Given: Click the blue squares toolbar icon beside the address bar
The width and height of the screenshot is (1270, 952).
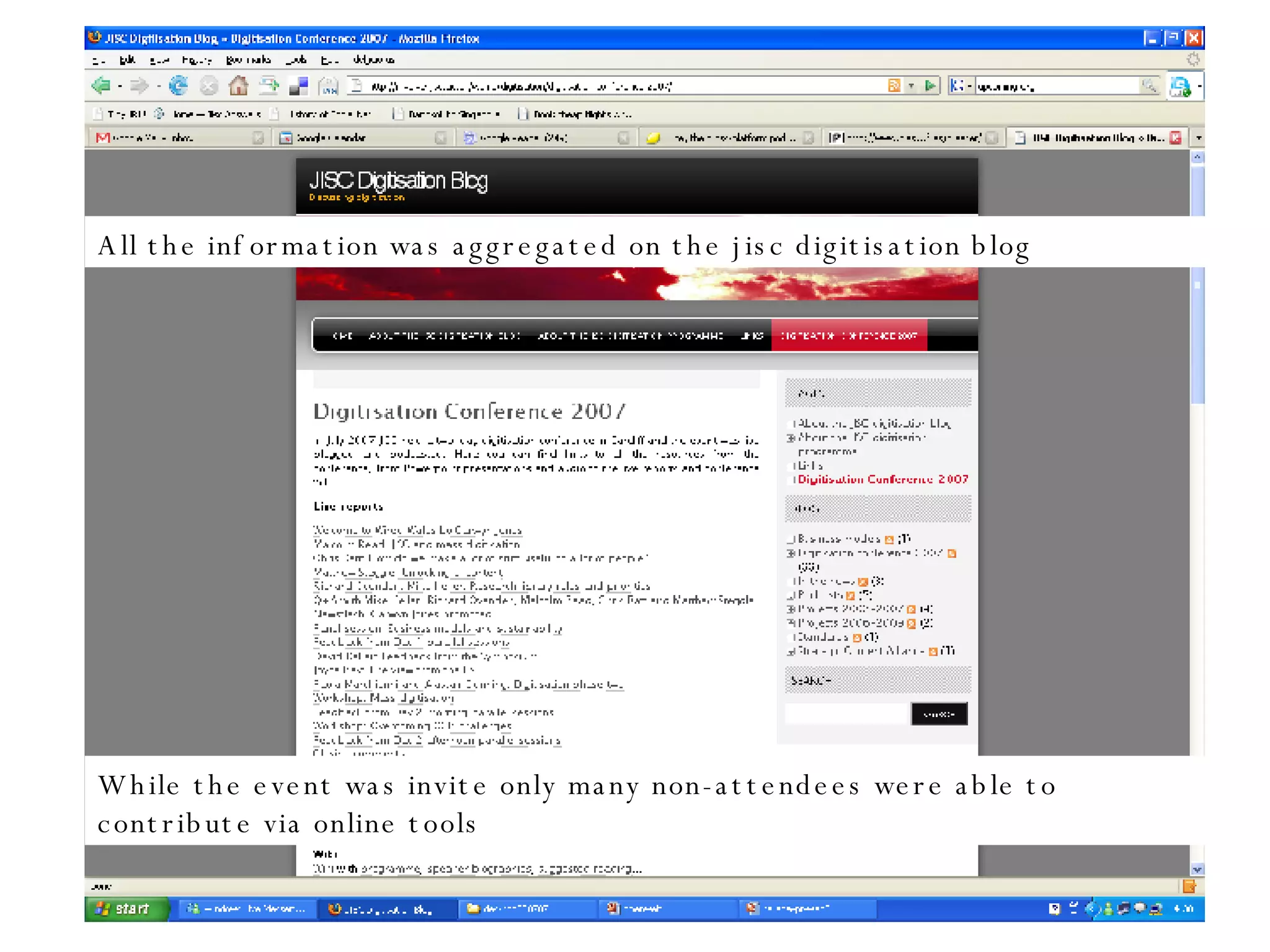Looking at the screenshot, I should tap(298, 86).
